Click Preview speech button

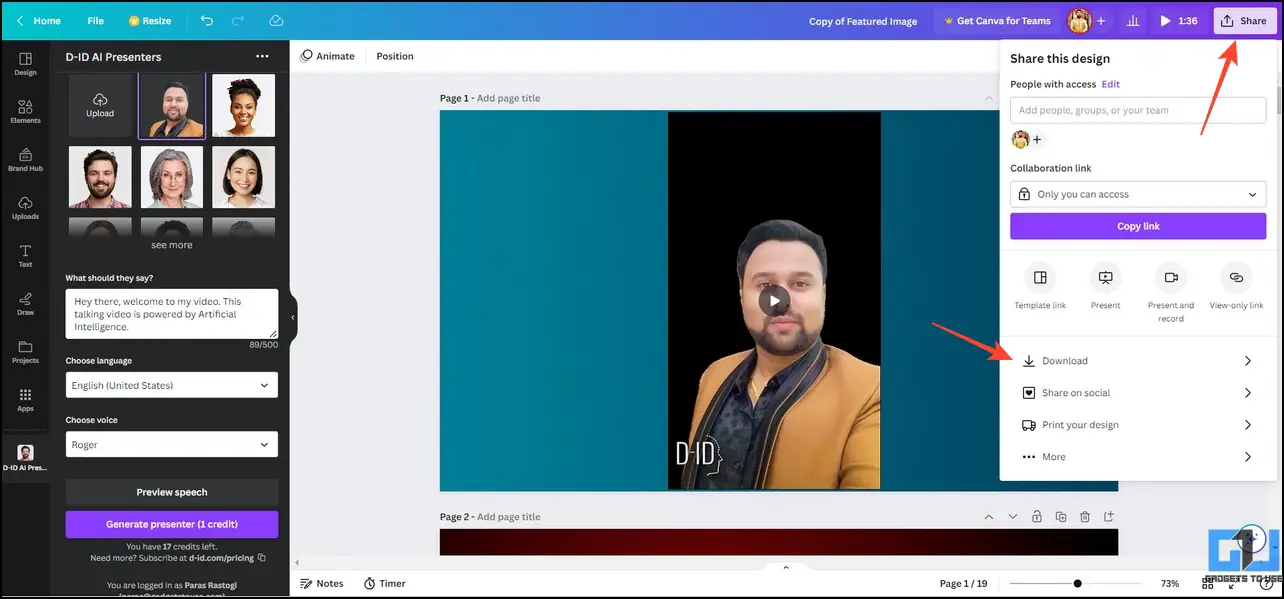[172, 492]
